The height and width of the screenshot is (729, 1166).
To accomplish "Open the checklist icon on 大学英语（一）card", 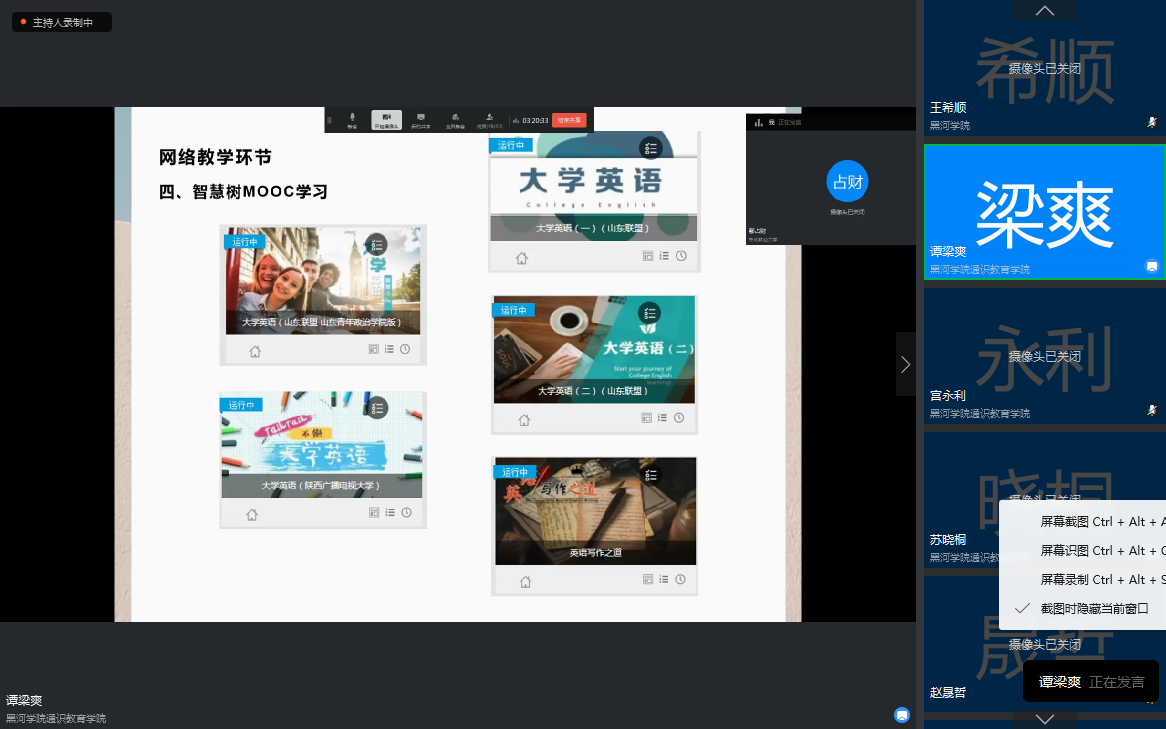I will [x=650, y=148].
